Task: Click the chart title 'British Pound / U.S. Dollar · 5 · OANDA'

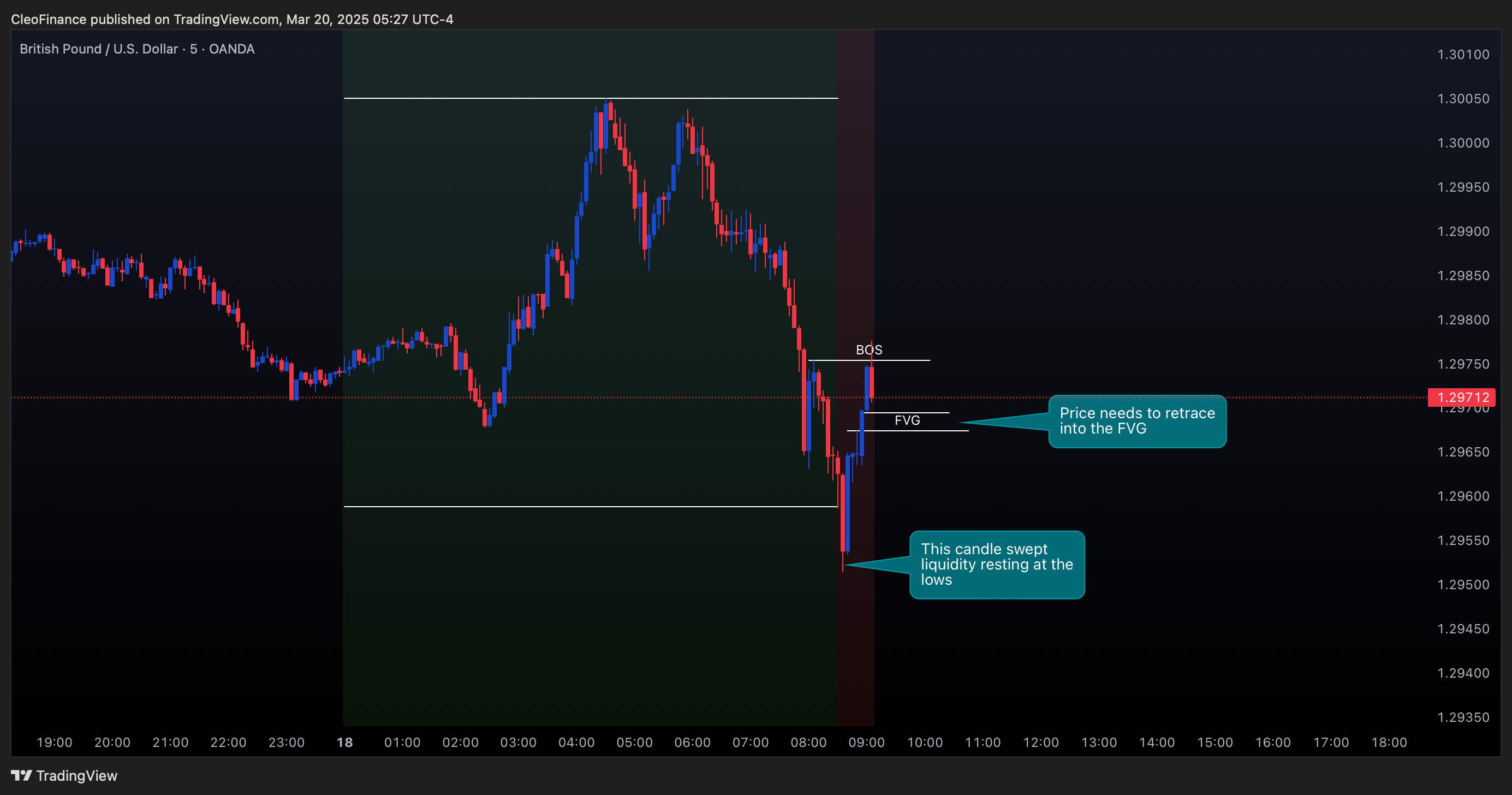Action: pyautogui.click(x=137, y=49)
